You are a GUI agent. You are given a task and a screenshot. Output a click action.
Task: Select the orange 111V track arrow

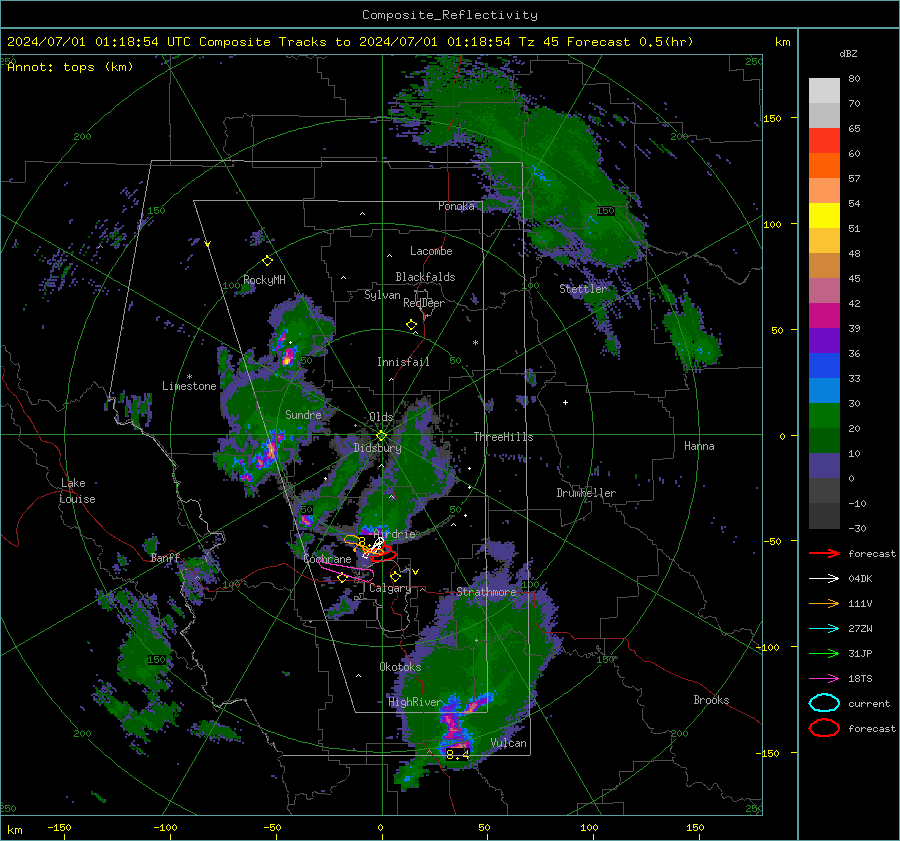click(x=824, y=603)
